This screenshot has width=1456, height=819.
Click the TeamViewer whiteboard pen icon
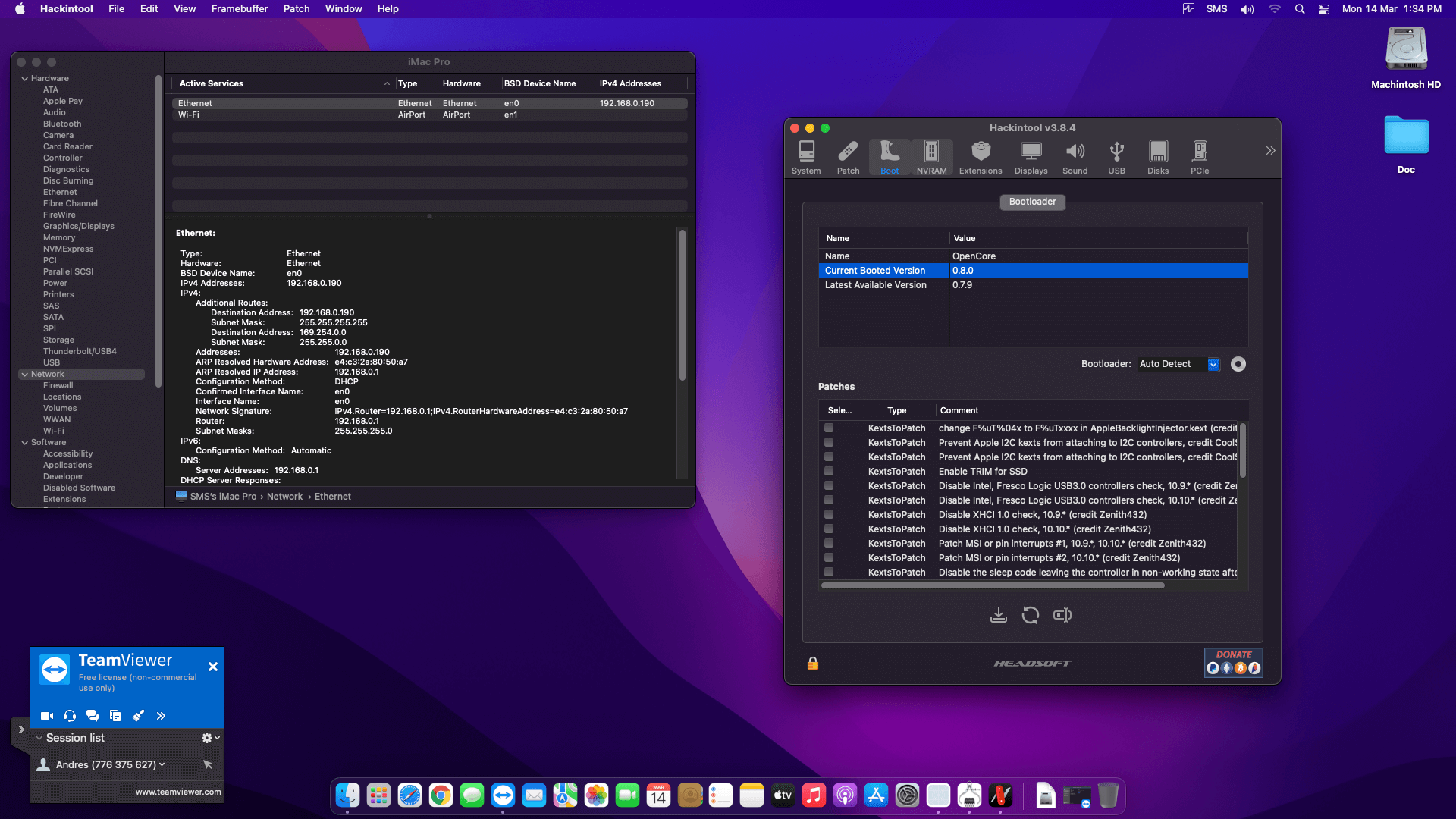coord(138,715)
